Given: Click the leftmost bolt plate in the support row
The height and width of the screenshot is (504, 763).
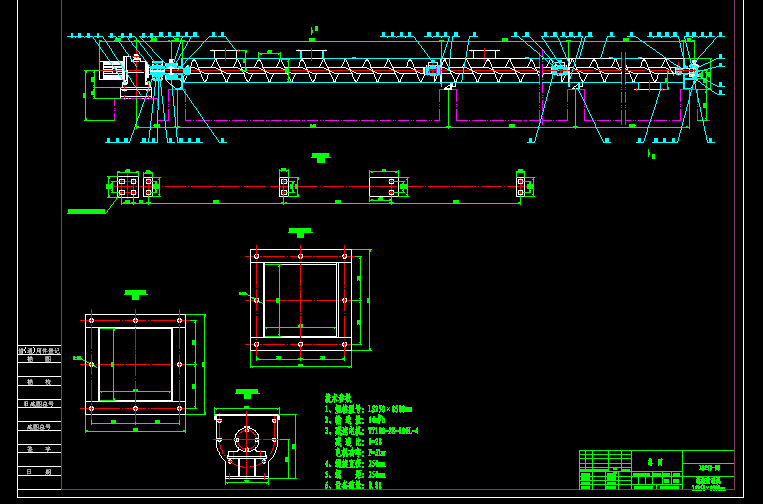Looking at the screenshot, I should click(128, 186).
